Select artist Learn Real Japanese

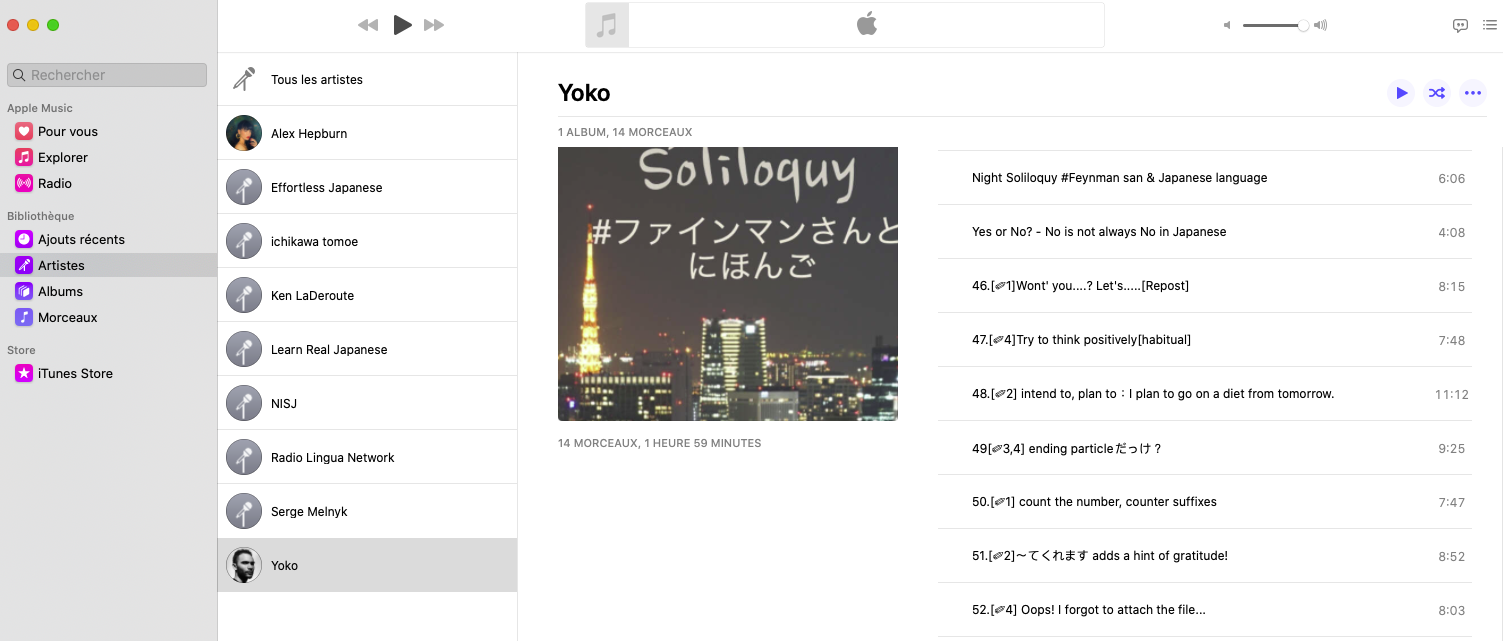coord(367,349)
